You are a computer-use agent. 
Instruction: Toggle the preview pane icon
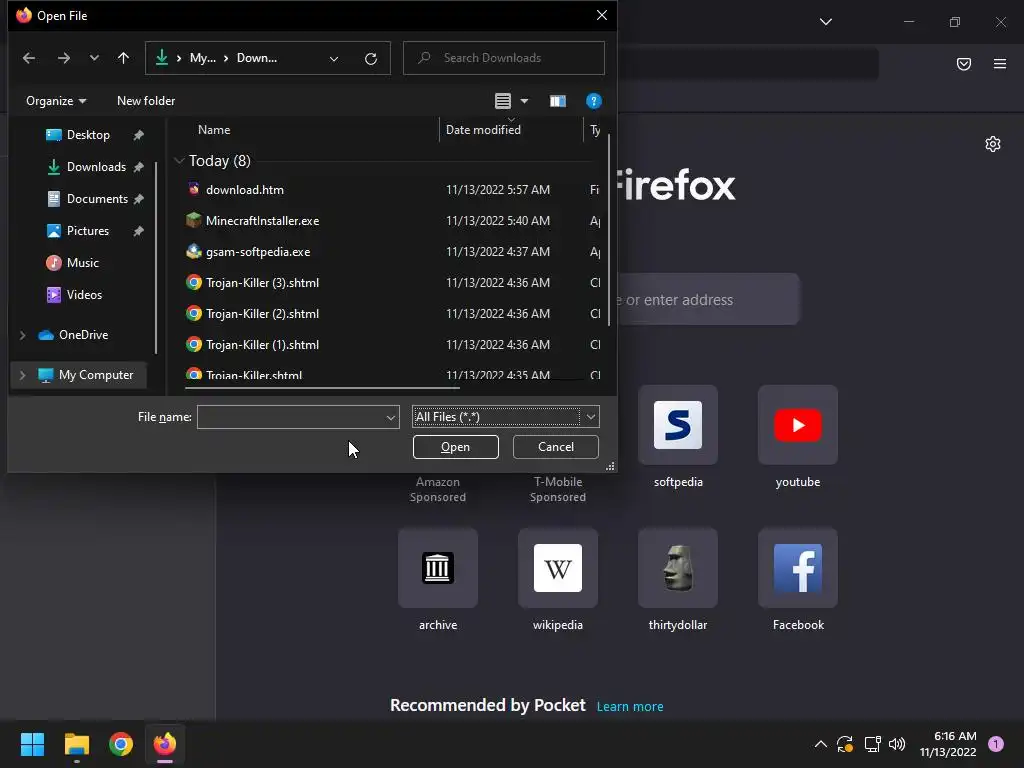(558, 101)
